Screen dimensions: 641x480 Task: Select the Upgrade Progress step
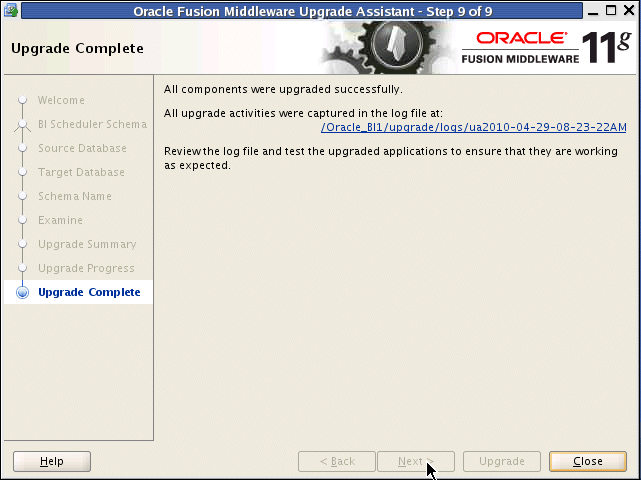click(x=86, y=268)
